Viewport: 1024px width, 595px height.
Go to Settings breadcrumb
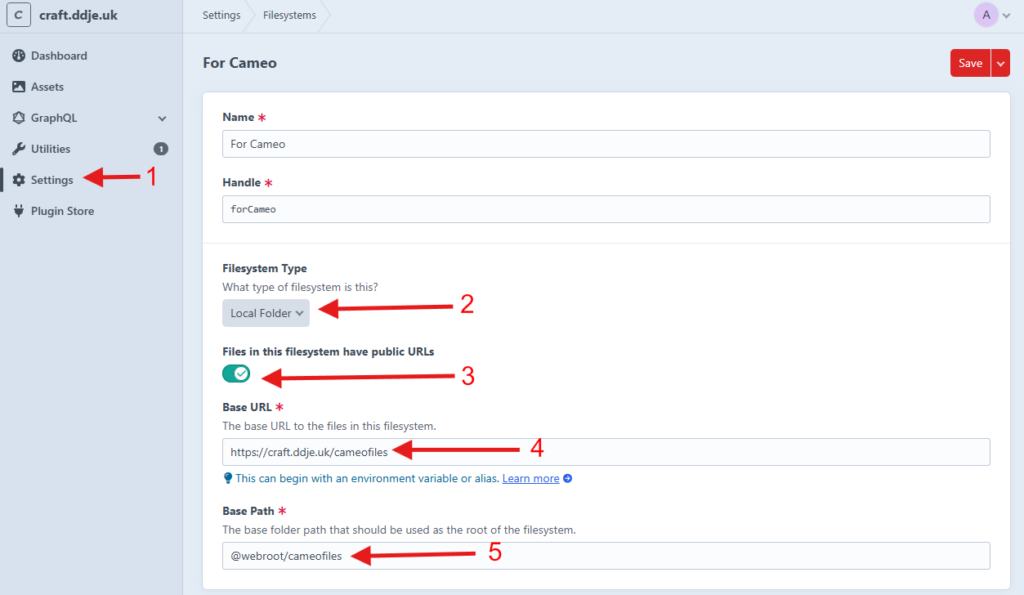[221, 16]
